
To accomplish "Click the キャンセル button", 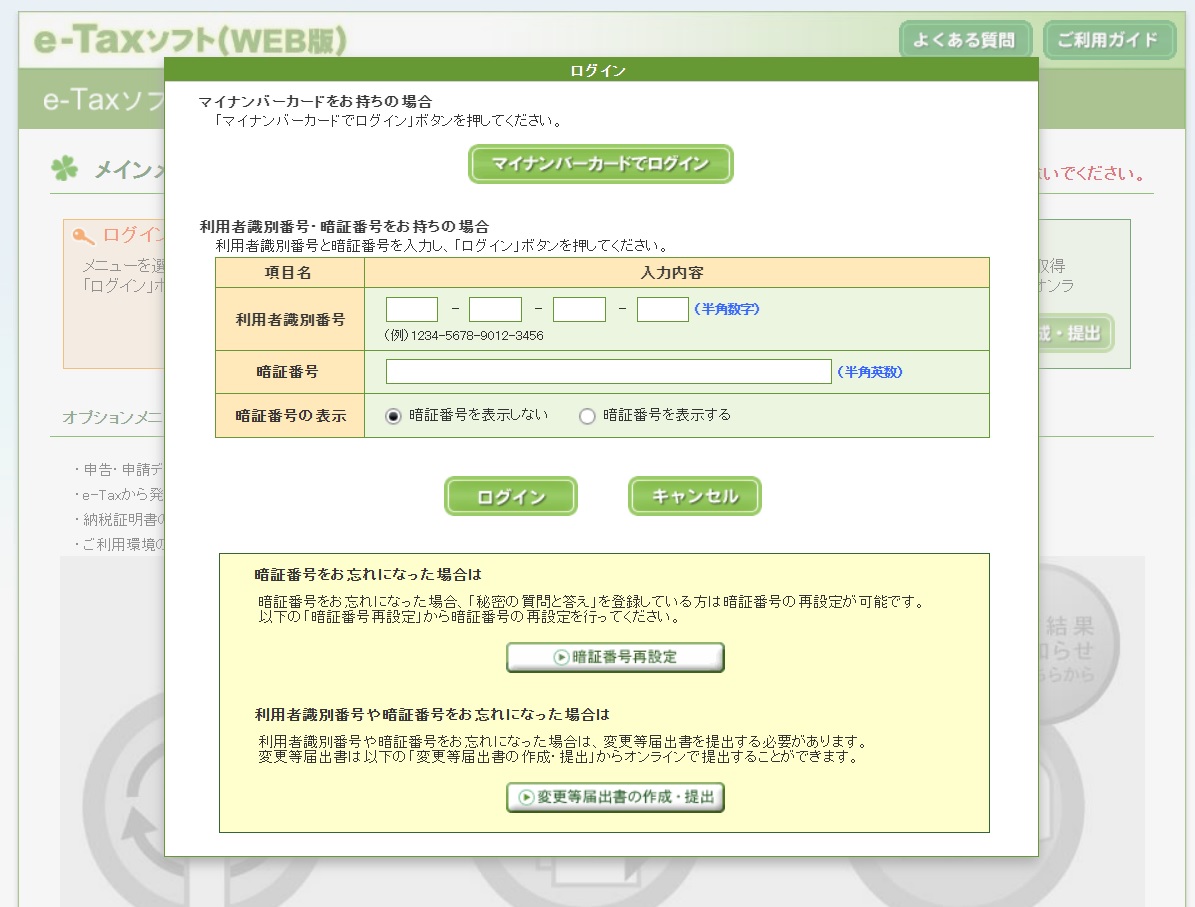I will point(694,496).
